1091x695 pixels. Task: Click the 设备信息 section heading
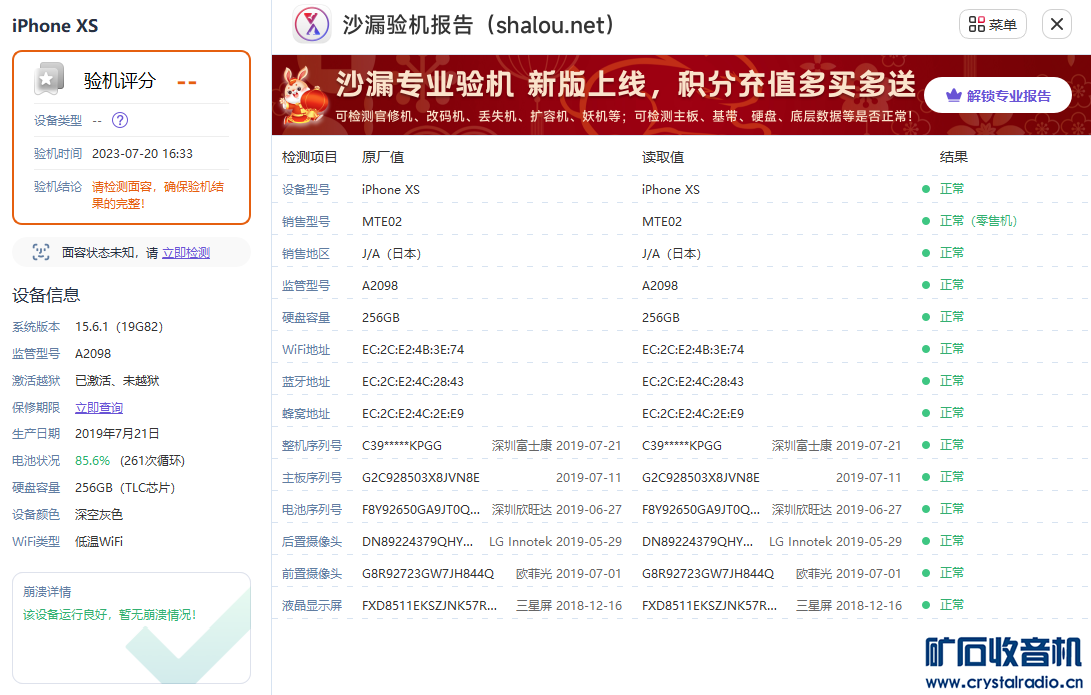(46, 295)
